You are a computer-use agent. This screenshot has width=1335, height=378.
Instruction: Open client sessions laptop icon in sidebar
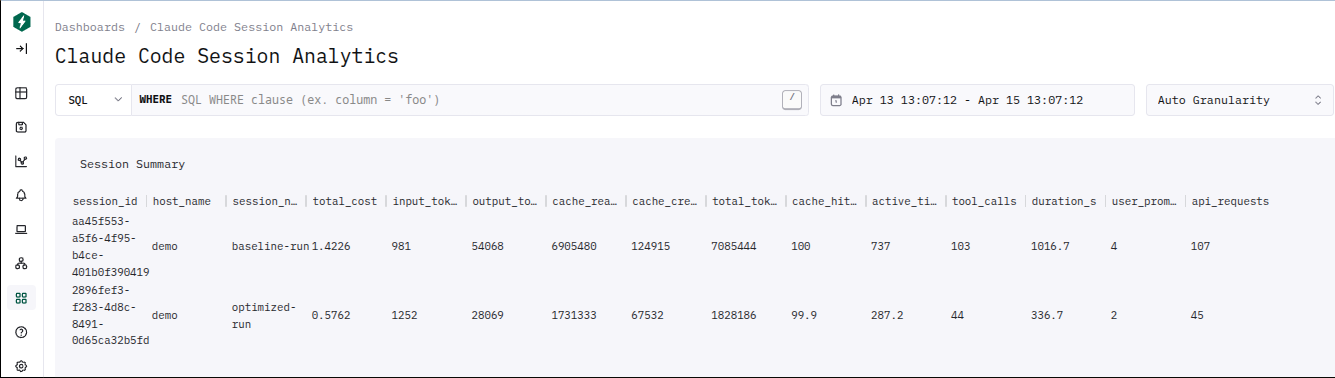pyautogui.click(x=21, y=229)
